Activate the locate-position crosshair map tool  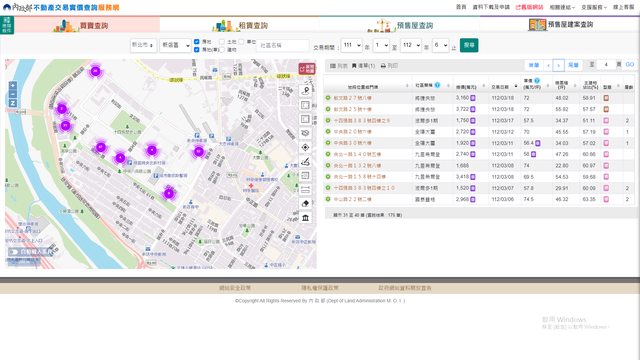coord(305,147)
